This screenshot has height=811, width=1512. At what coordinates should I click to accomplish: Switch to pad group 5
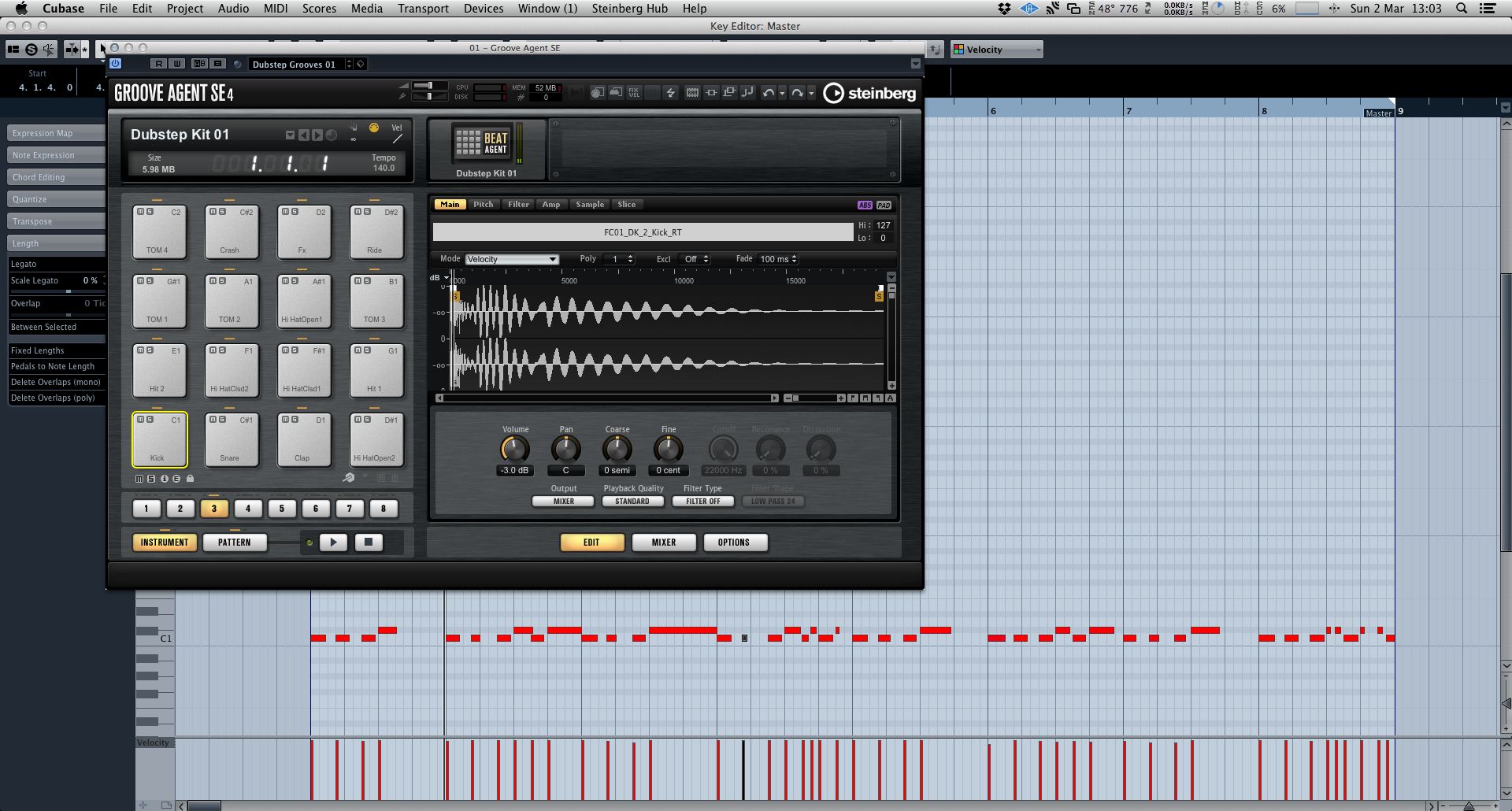[x=282, y=509]
